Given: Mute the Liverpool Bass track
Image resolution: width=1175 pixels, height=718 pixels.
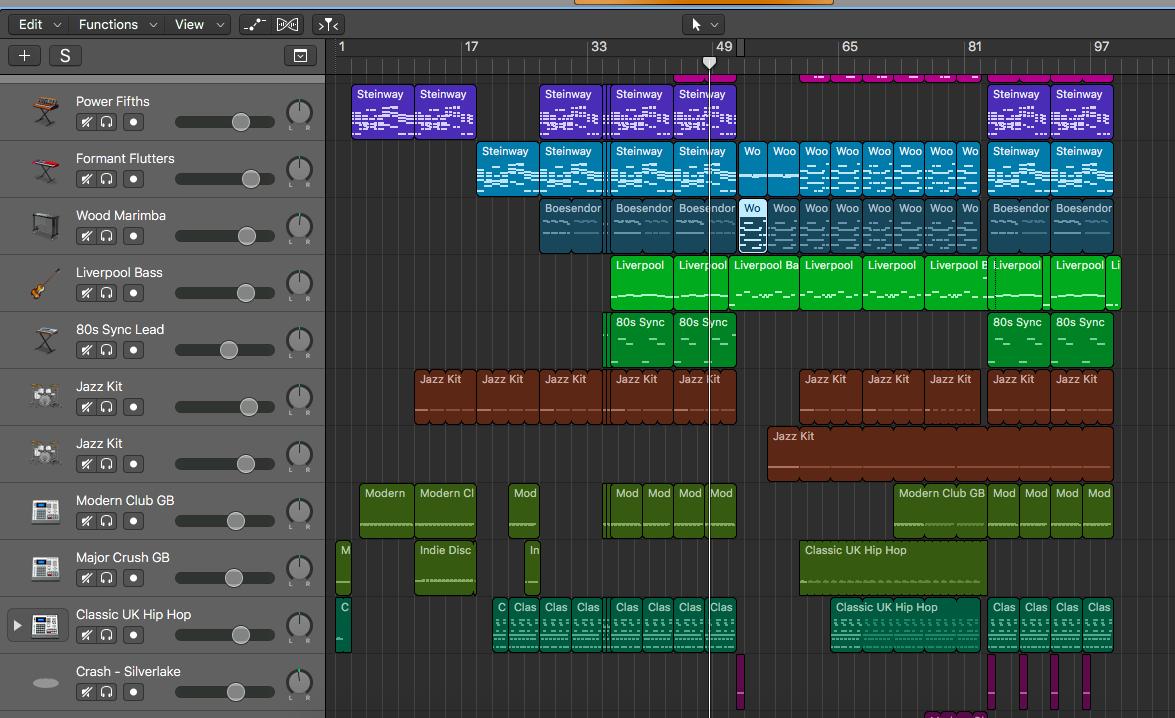Looking at the screenshot, I should pos(87,293).
